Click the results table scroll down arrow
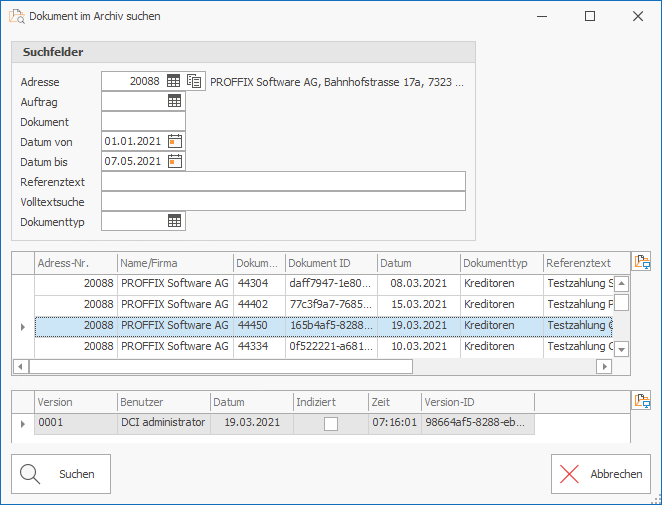The image size is (662, 505). (621, 349)
